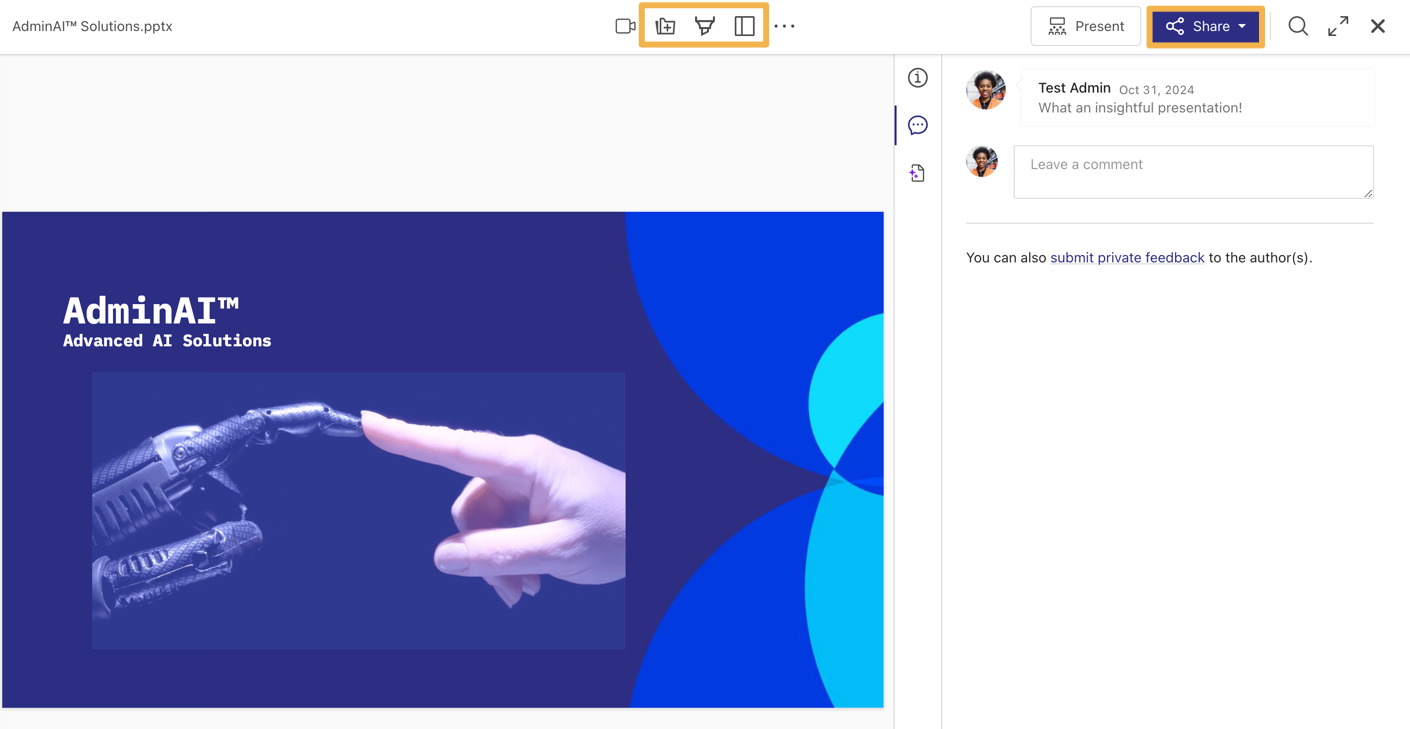Open the Share dropdown button
This screenshot has height=729, width=1410.
(1206, 26)
